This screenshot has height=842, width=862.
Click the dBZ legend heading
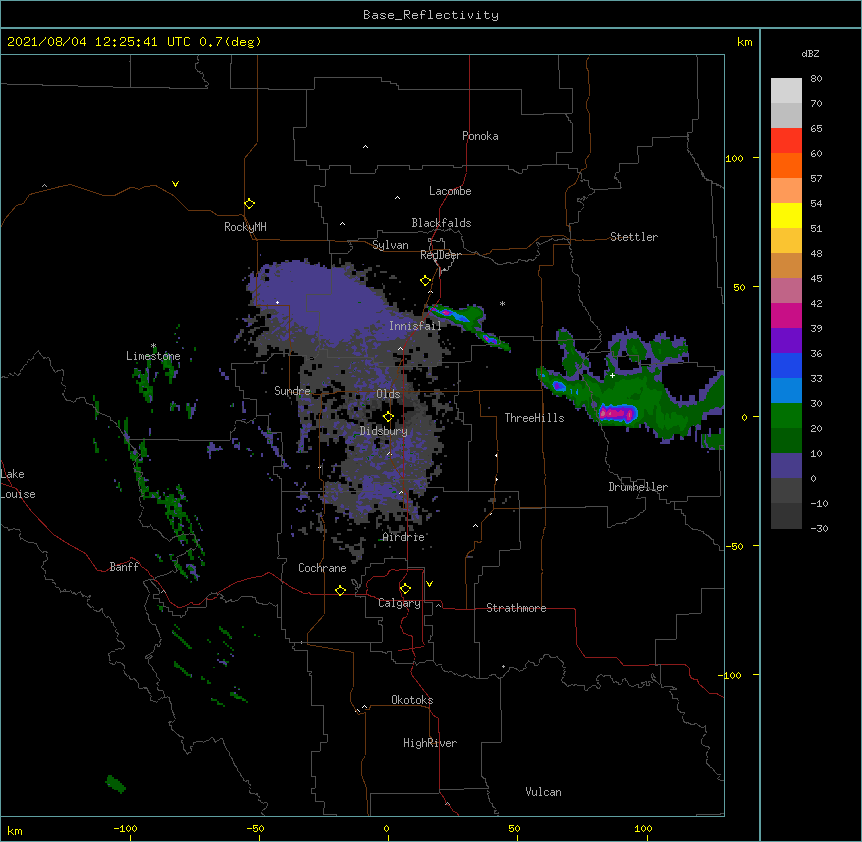click(810, 54)
